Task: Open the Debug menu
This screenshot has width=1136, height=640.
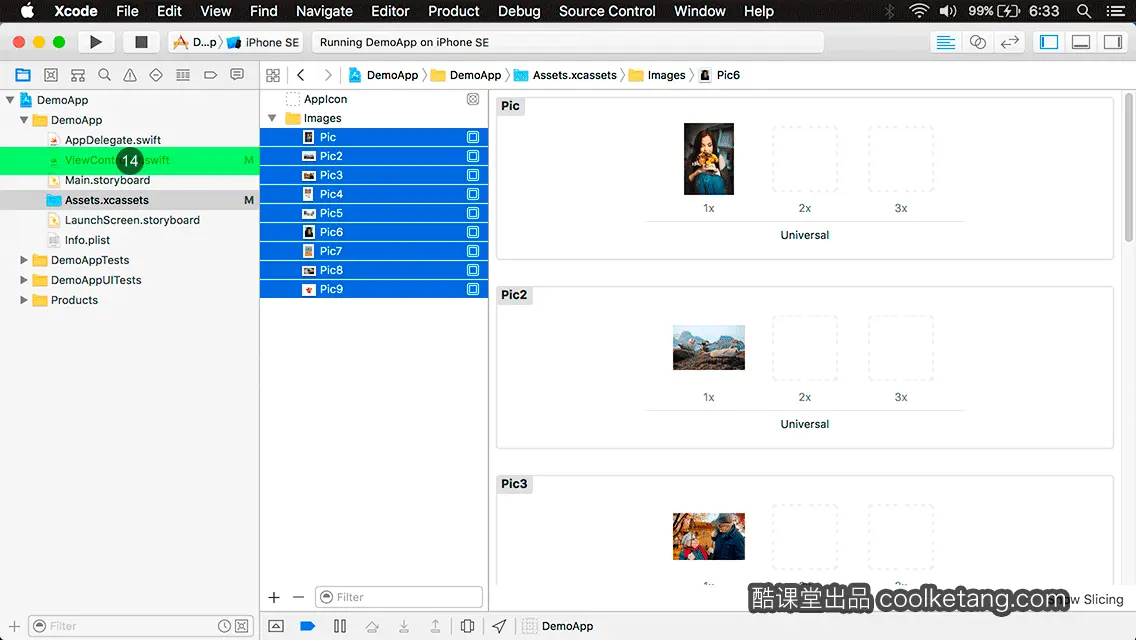Action: tap(519, 11)
